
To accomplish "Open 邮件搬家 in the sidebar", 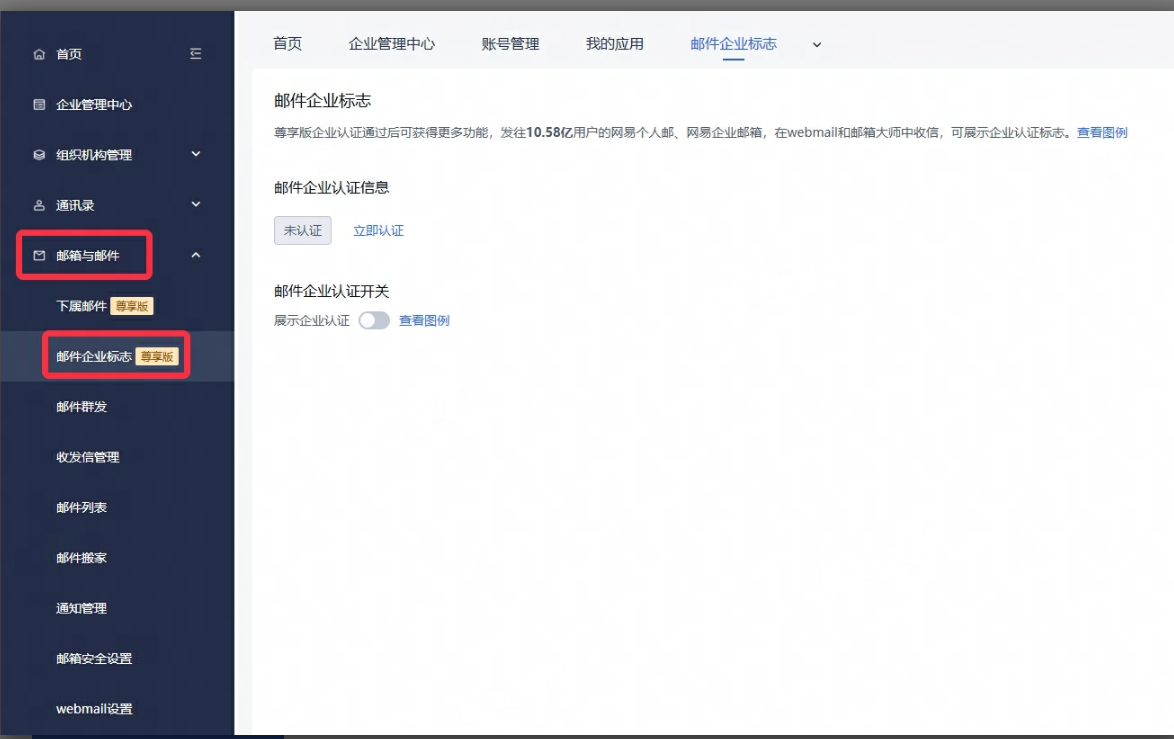I will [x=82, y=558].
